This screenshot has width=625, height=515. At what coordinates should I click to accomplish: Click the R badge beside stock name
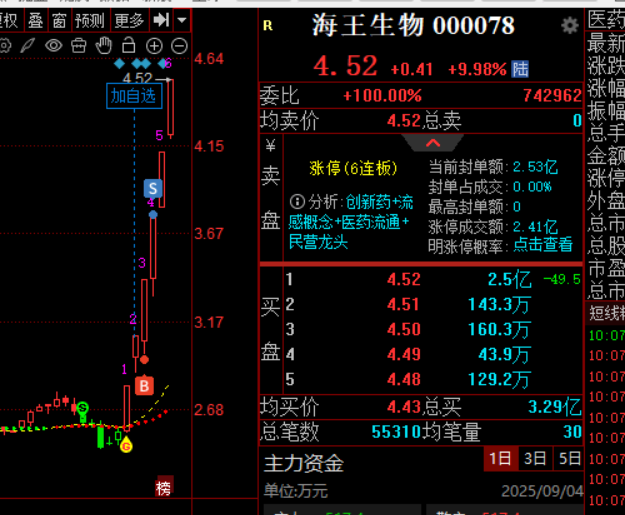(x=268, y=26)
